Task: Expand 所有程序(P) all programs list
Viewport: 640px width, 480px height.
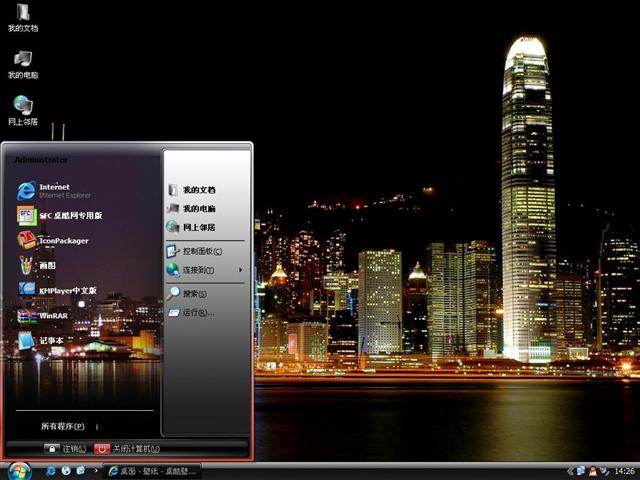Action: point(69,427)
